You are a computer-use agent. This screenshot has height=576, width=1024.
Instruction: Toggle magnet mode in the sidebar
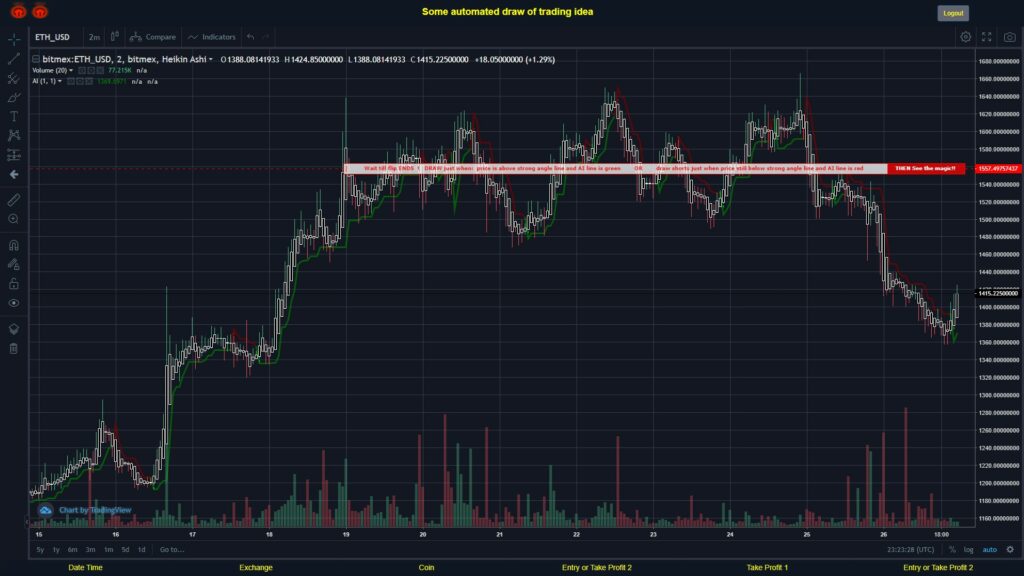(x=14, y=245)
